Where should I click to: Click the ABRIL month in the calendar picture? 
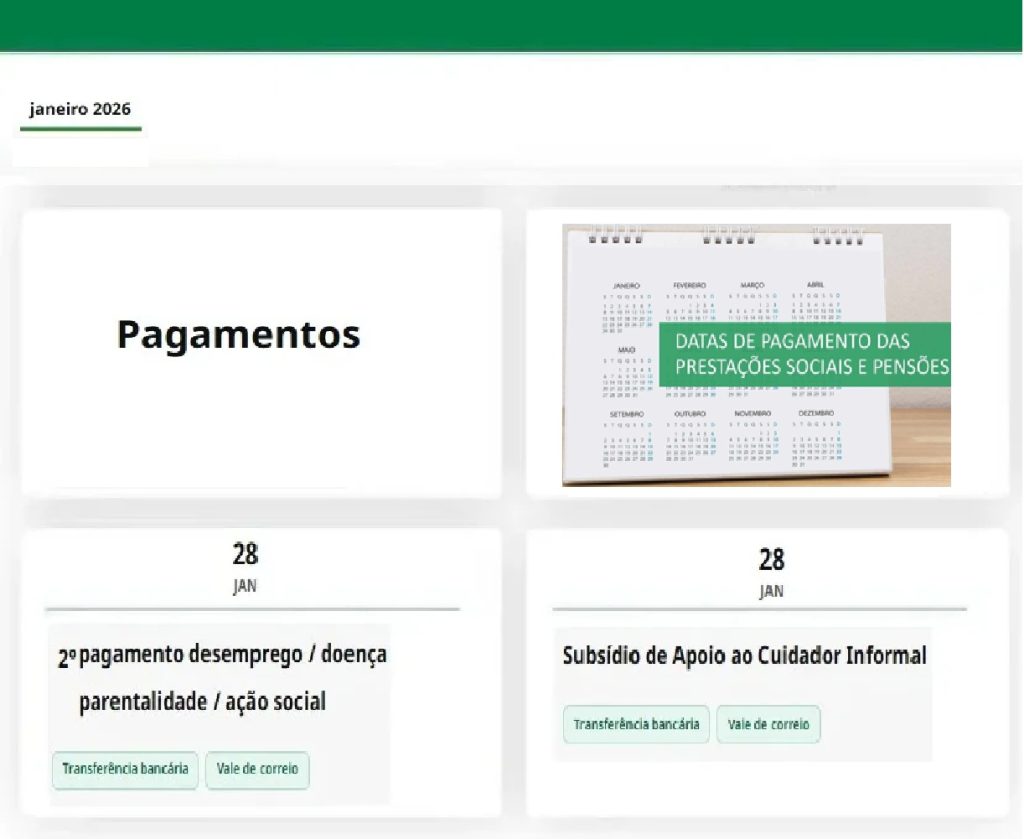tap(815, 286)
